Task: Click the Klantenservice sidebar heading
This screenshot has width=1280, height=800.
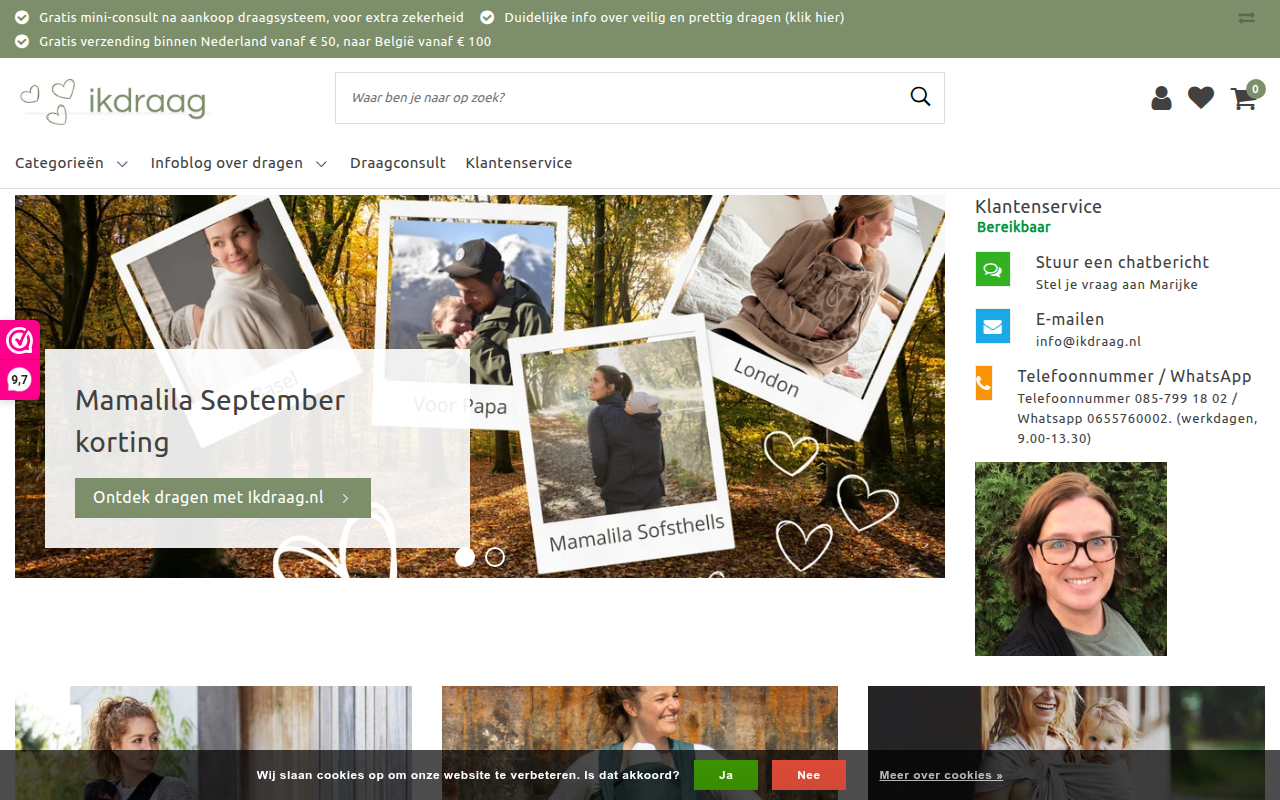Action: (x=1038, y=207)
